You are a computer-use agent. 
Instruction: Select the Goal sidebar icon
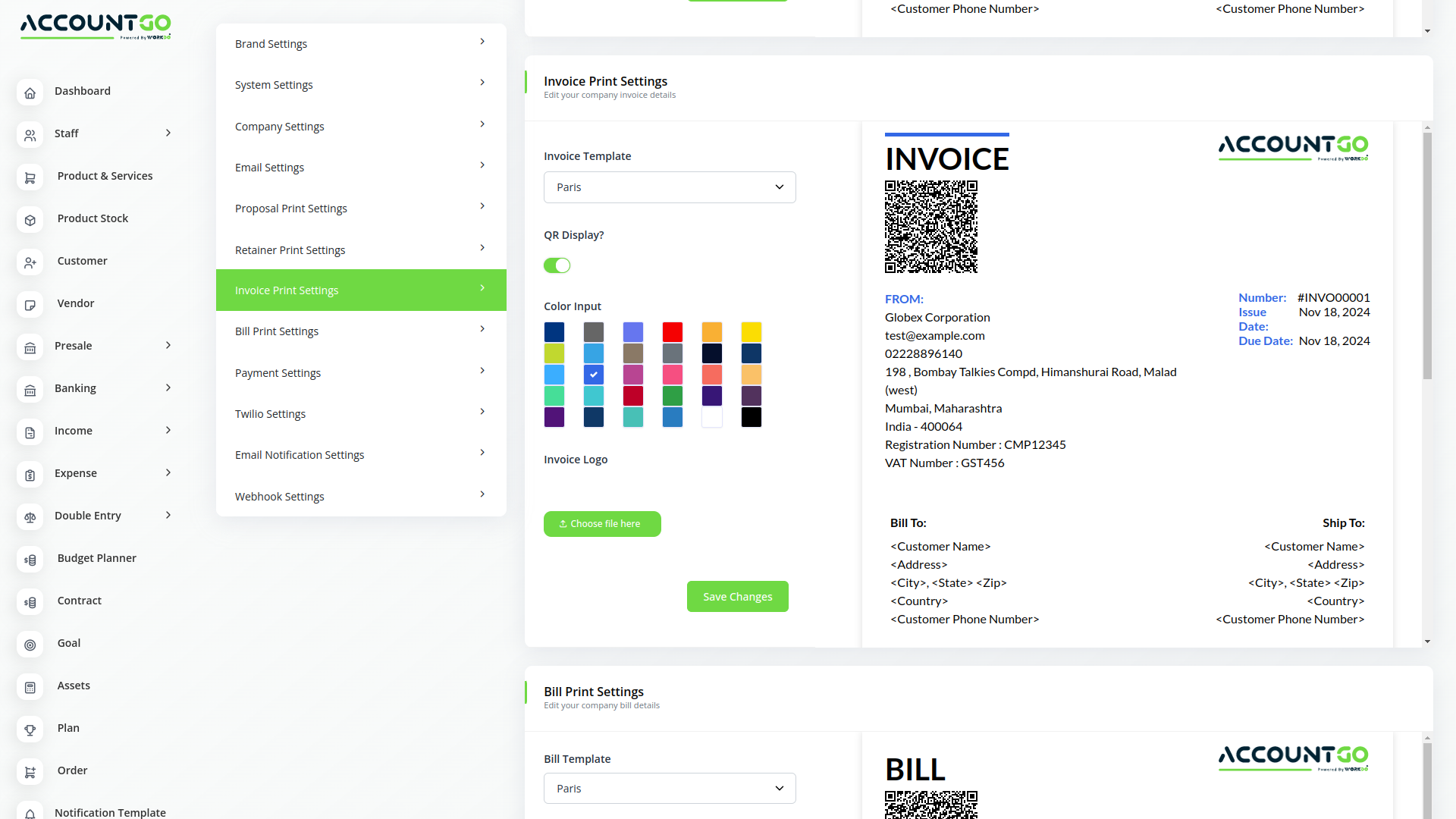pos(30,645)
